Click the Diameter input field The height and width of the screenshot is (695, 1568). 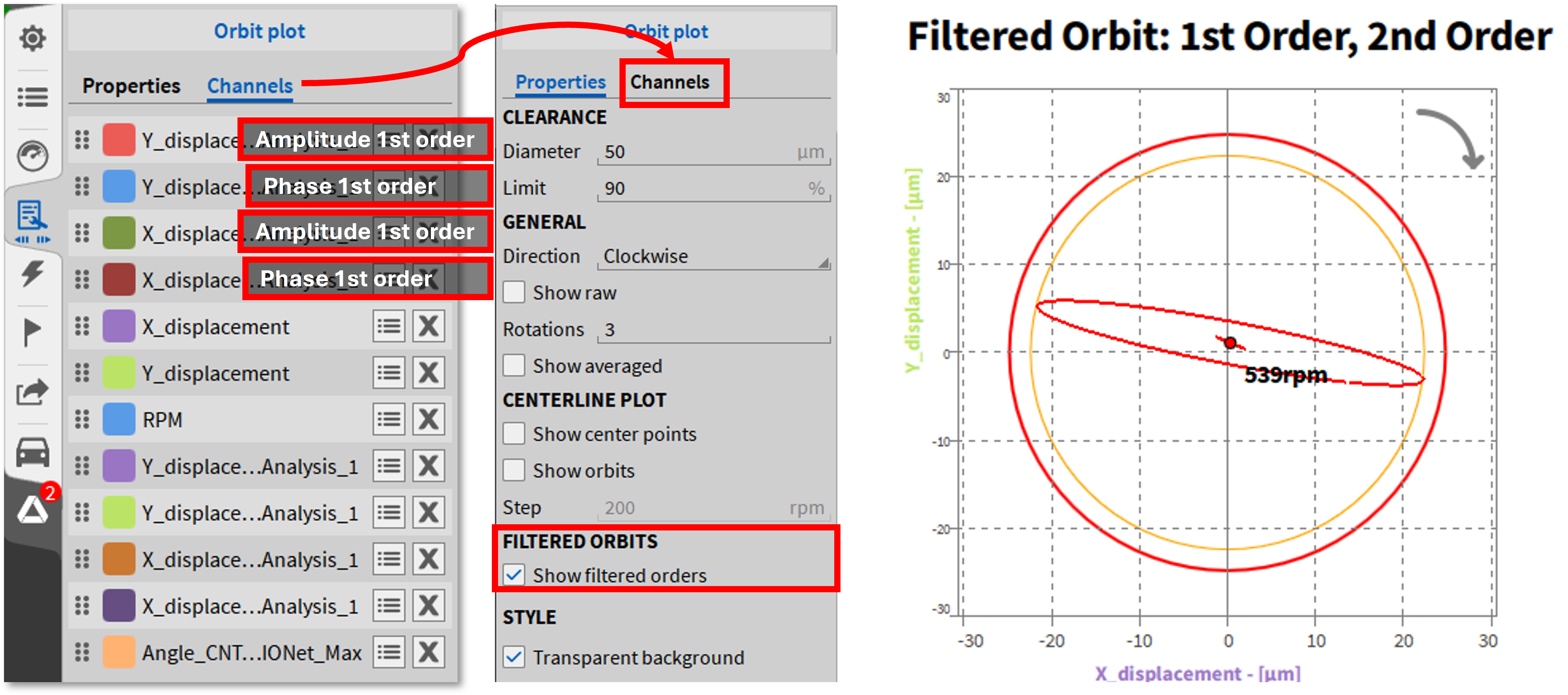pyautogui.click(x=700, y=152)
